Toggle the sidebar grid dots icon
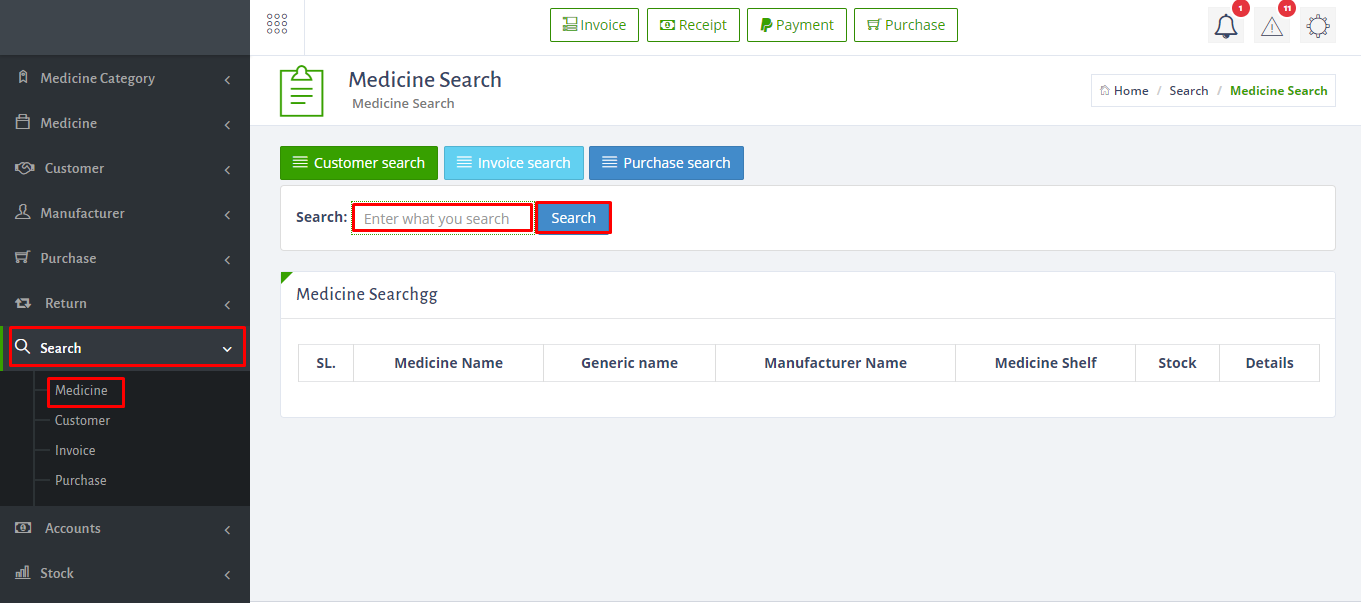 click(x=277, y=25)
